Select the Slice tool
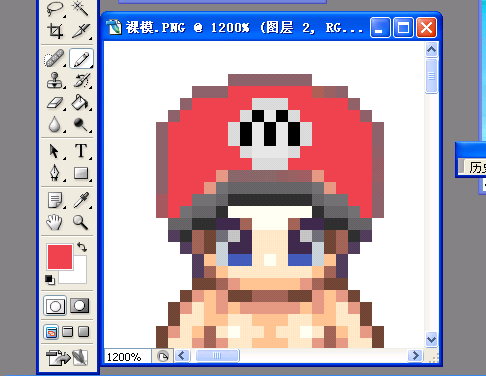This screenshot has width=486, height=376. pos(81,31)
